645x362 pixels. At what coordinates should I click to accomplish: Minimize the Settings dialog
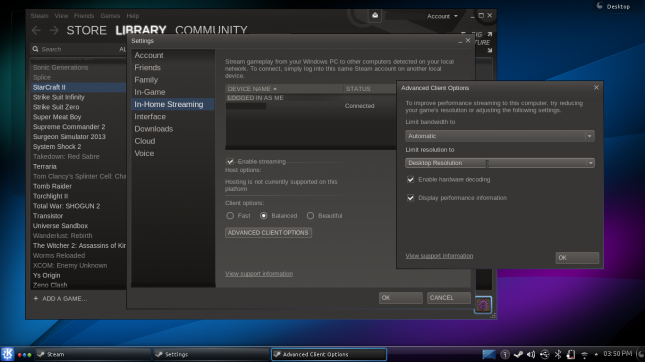point(460,41)
